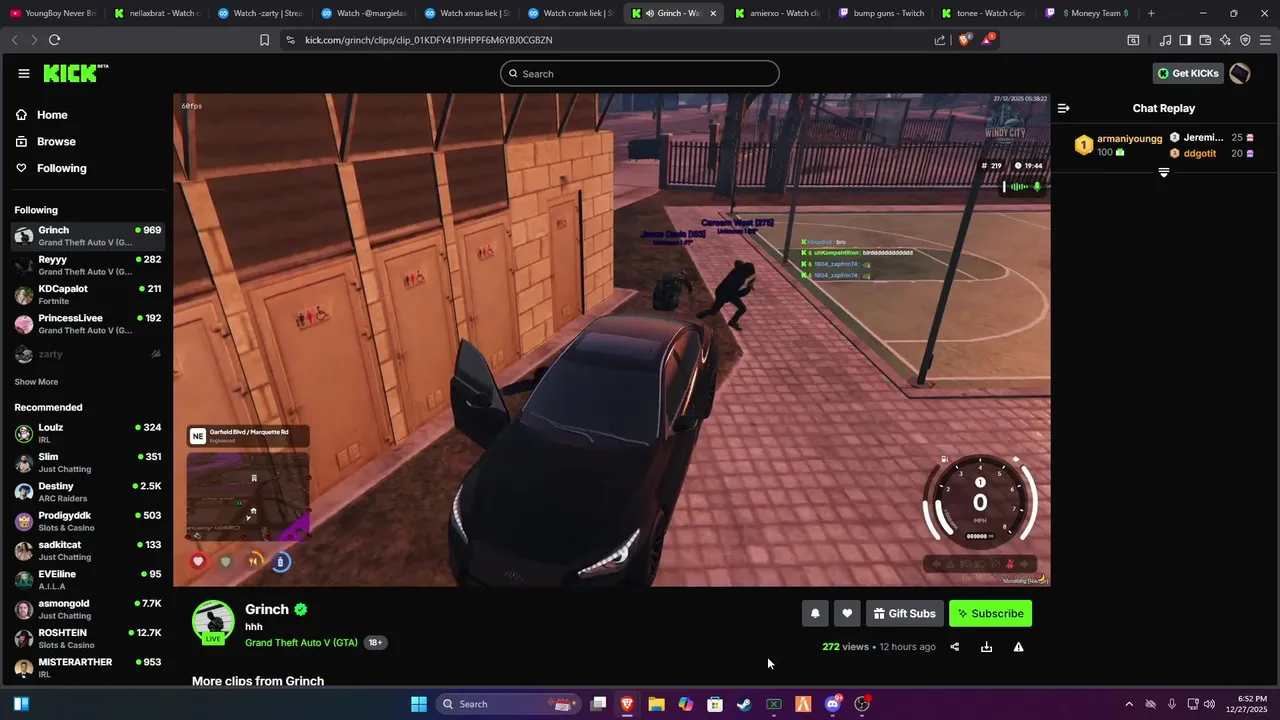Bookmark this page via bookmark icon
The image size is (1280, 720).
point(264,40)
